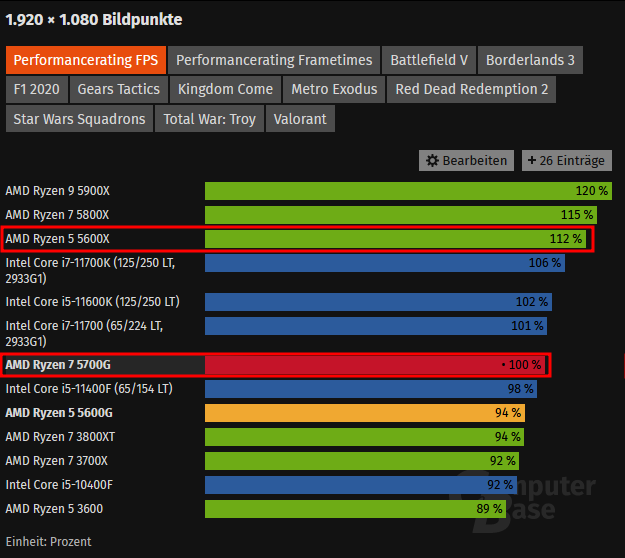Open the Borderlands 3 tab

tap(530, 60)
